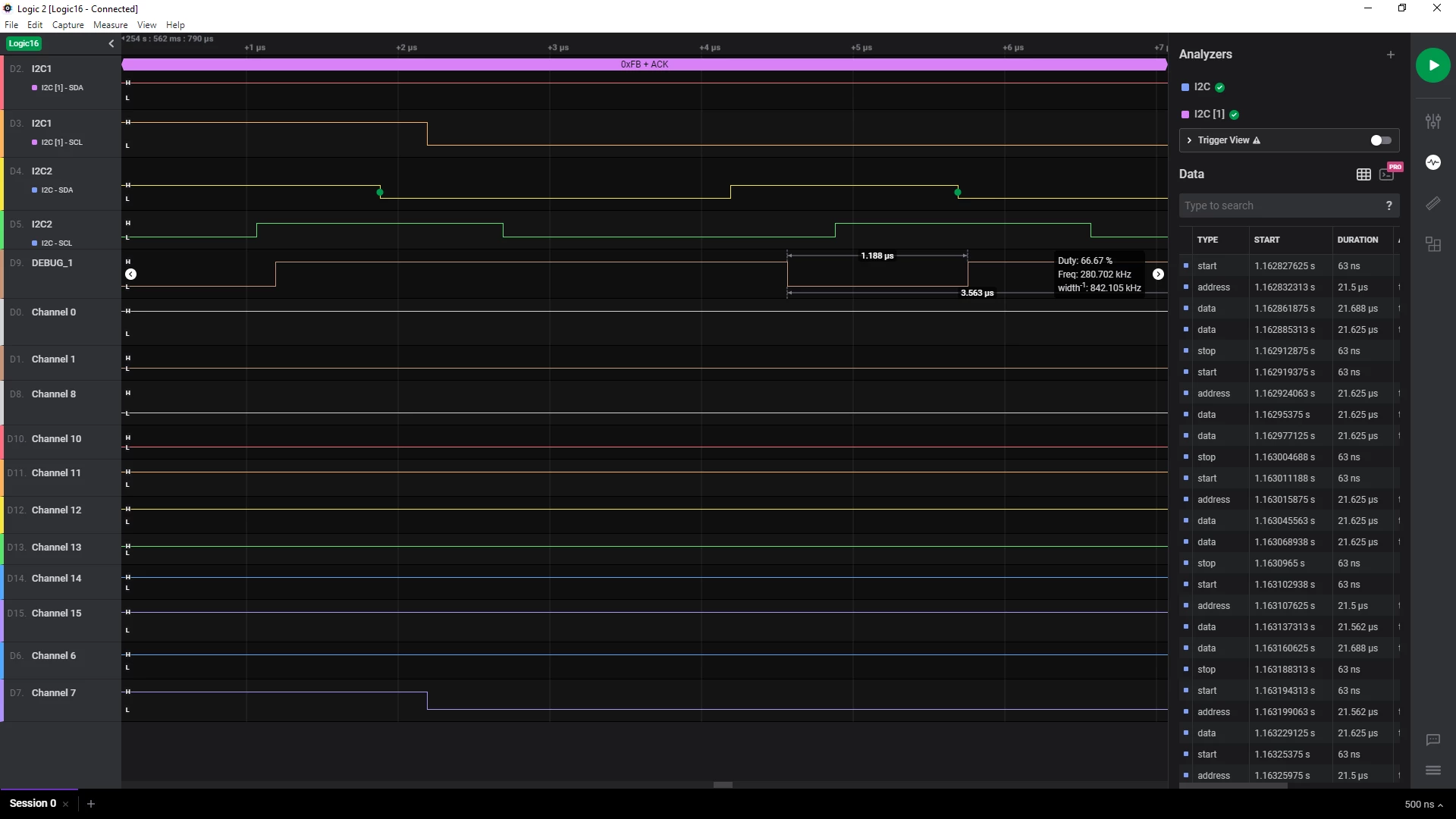Select the Channel 15 label
The image size is (1456, 819).
click(56, 613)
